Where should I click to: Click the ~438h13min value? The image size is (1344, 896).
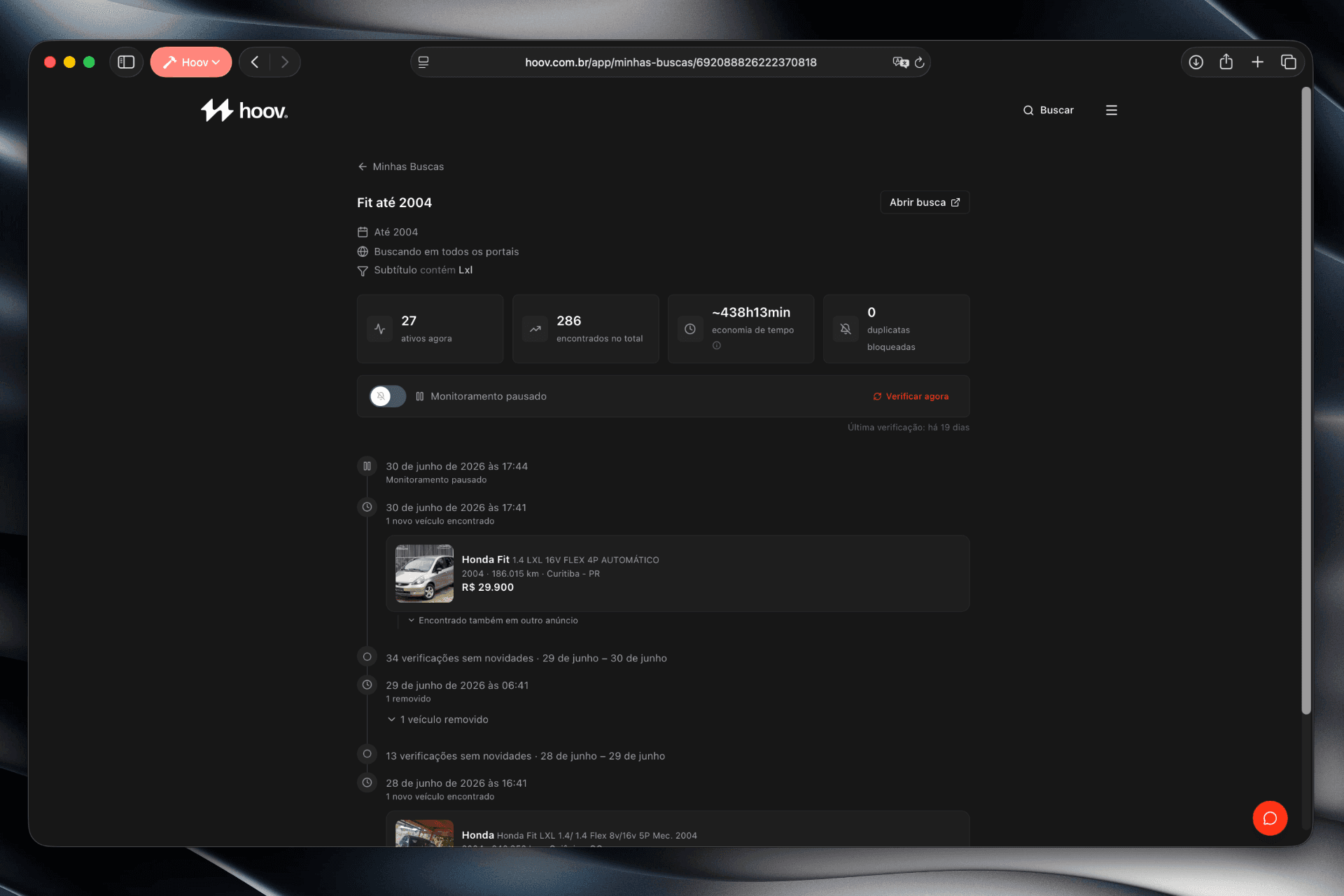point(751,313)
